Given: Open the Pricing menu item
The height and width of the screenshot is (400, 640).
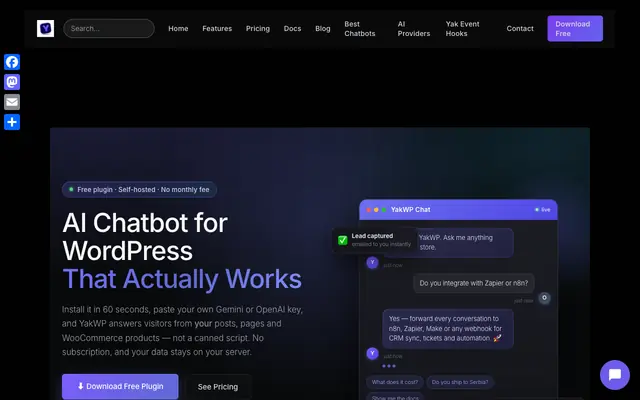Looking at the screenshot, I should pyautogui.click(x=258, y=29).
